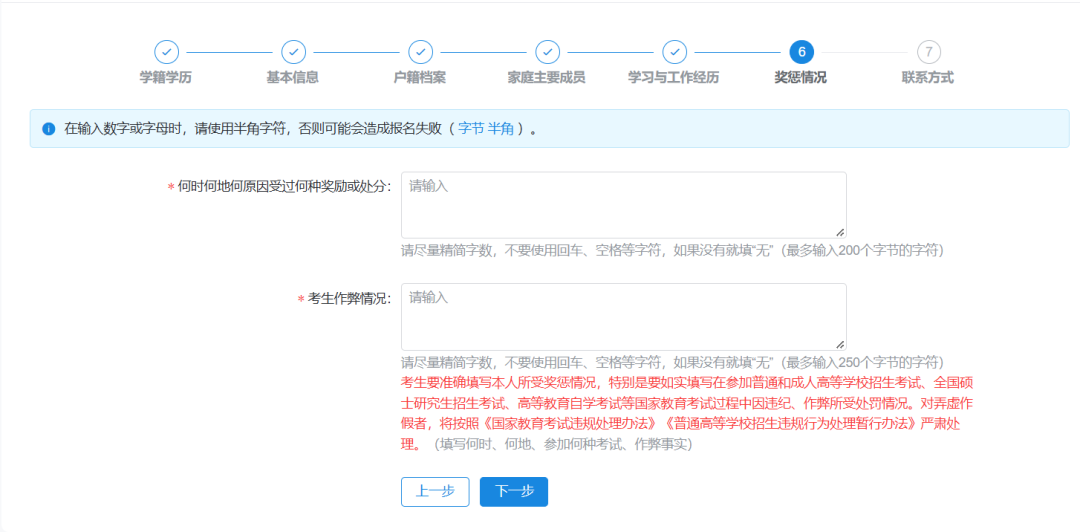Viewport: 1080px width, 532px height.
Task: Click the notice text 在输入数字或字母时
Action: pos(300,129)
